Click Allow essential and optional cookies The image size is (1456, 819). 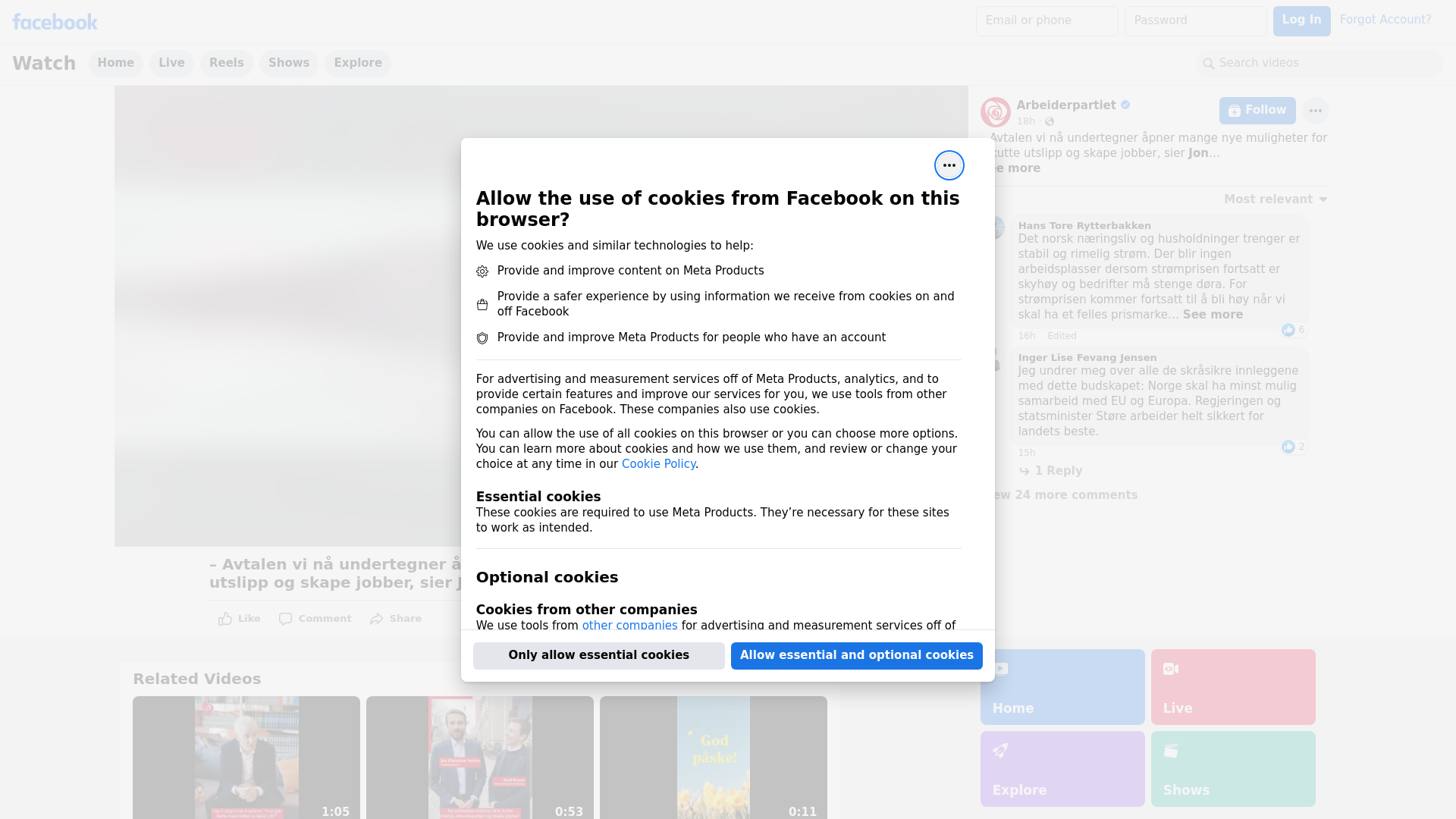[857, 656]
